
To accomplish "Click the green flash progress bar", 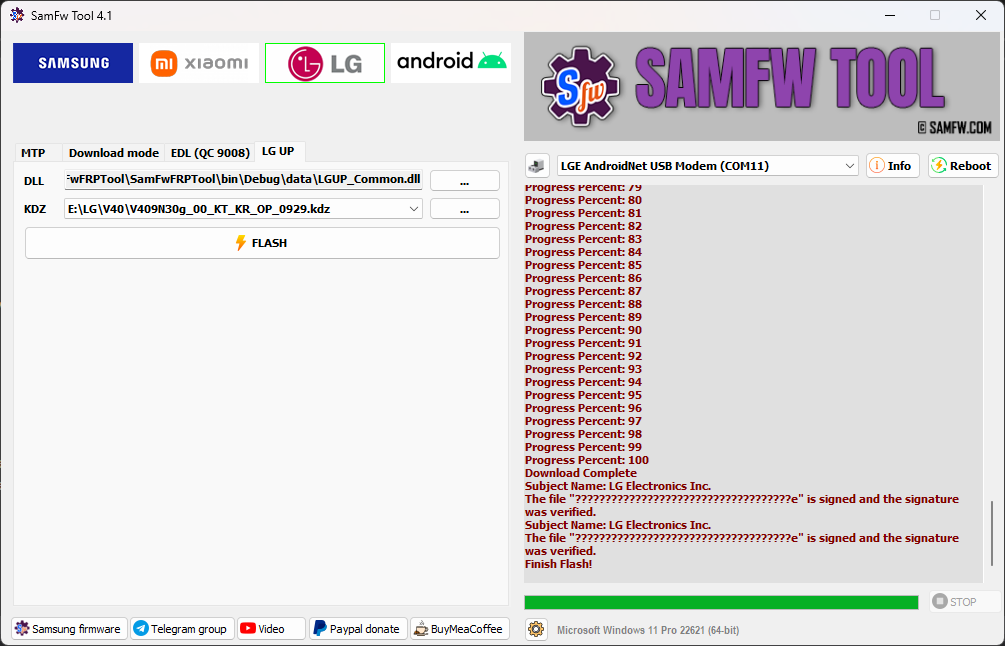I will (721, 602).
